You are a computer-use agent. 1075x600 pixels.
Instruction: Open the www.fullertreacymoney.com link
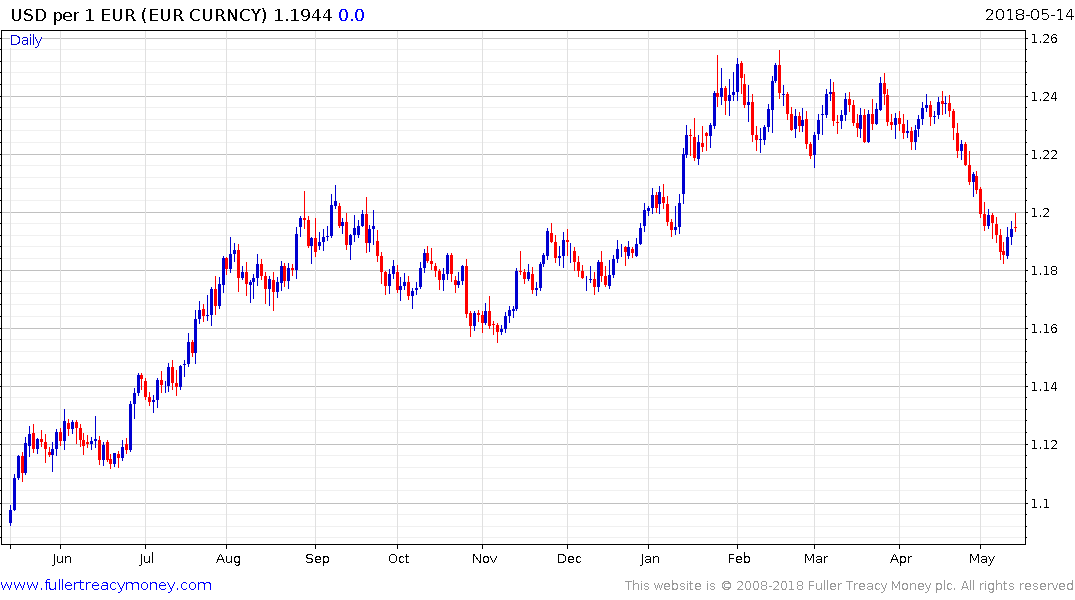(106, 585)
